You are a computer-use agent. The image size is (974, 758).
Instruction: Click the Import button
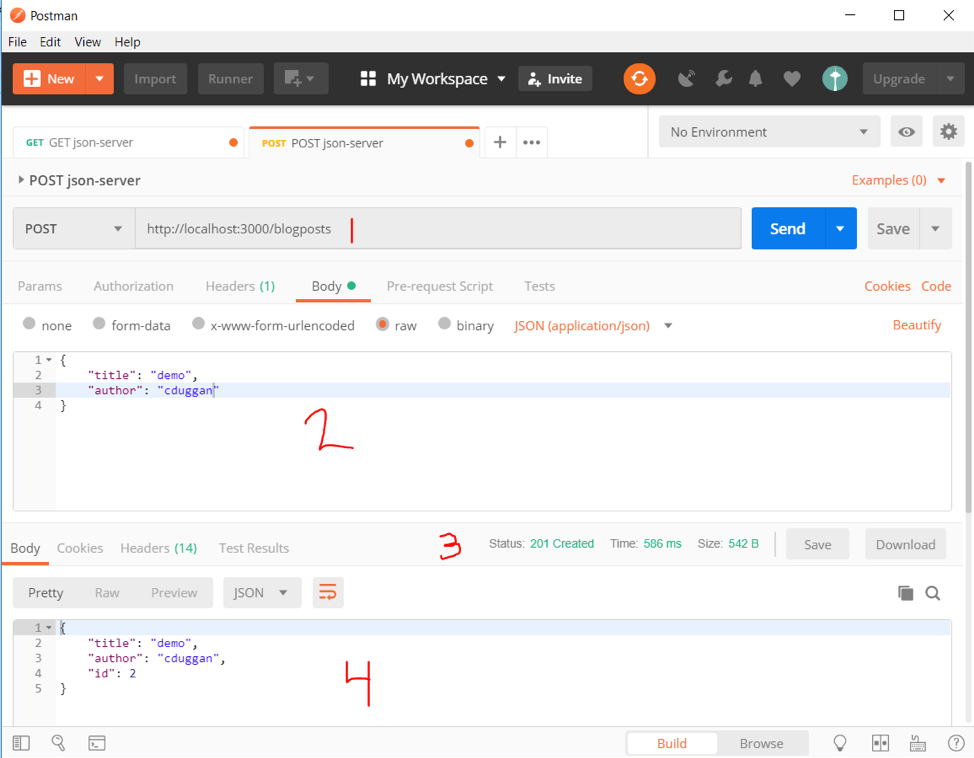tap(155, 79)
